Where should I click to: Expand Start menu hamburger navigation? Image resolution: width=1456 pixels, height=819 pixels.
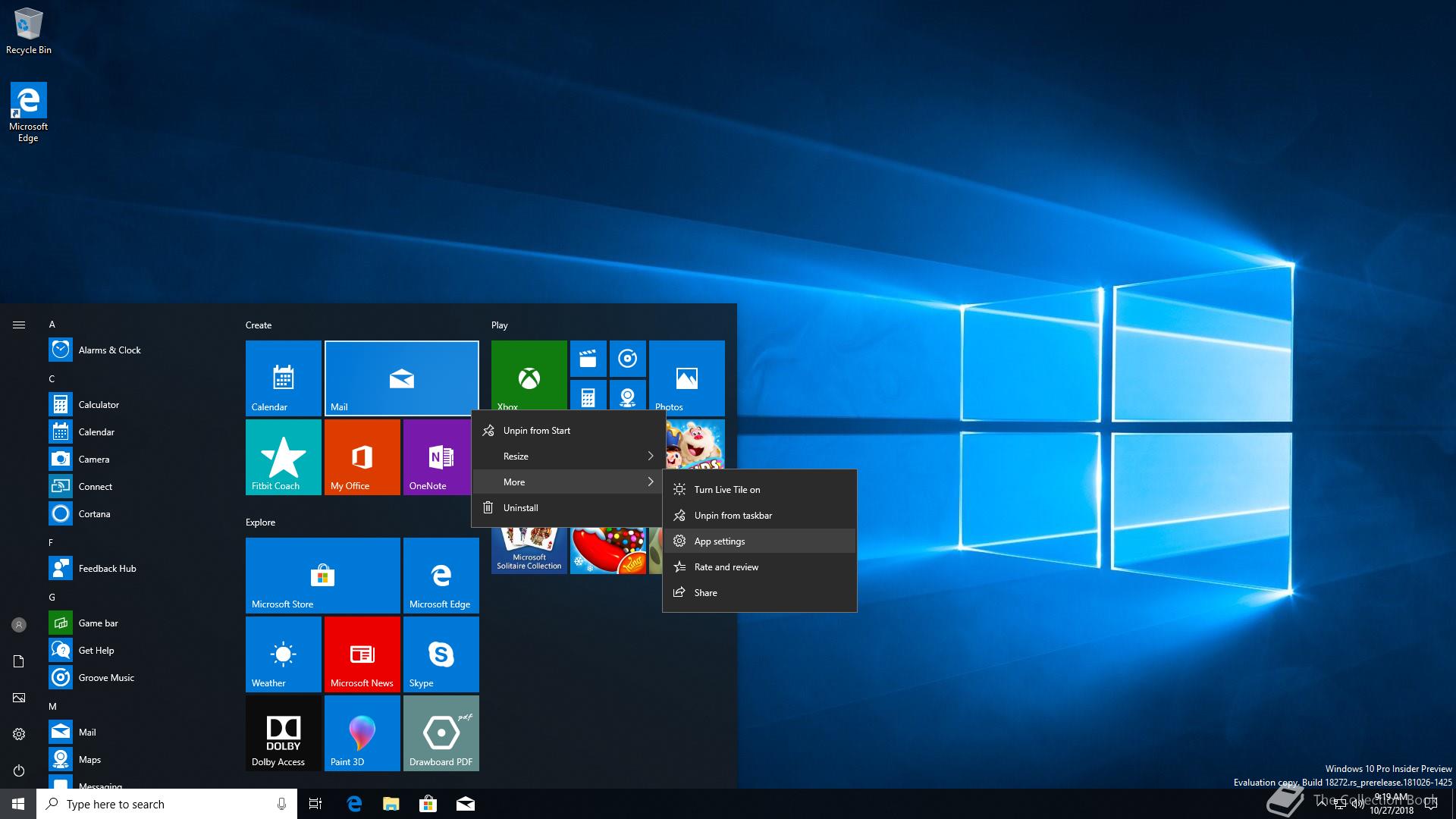point(19,325)
